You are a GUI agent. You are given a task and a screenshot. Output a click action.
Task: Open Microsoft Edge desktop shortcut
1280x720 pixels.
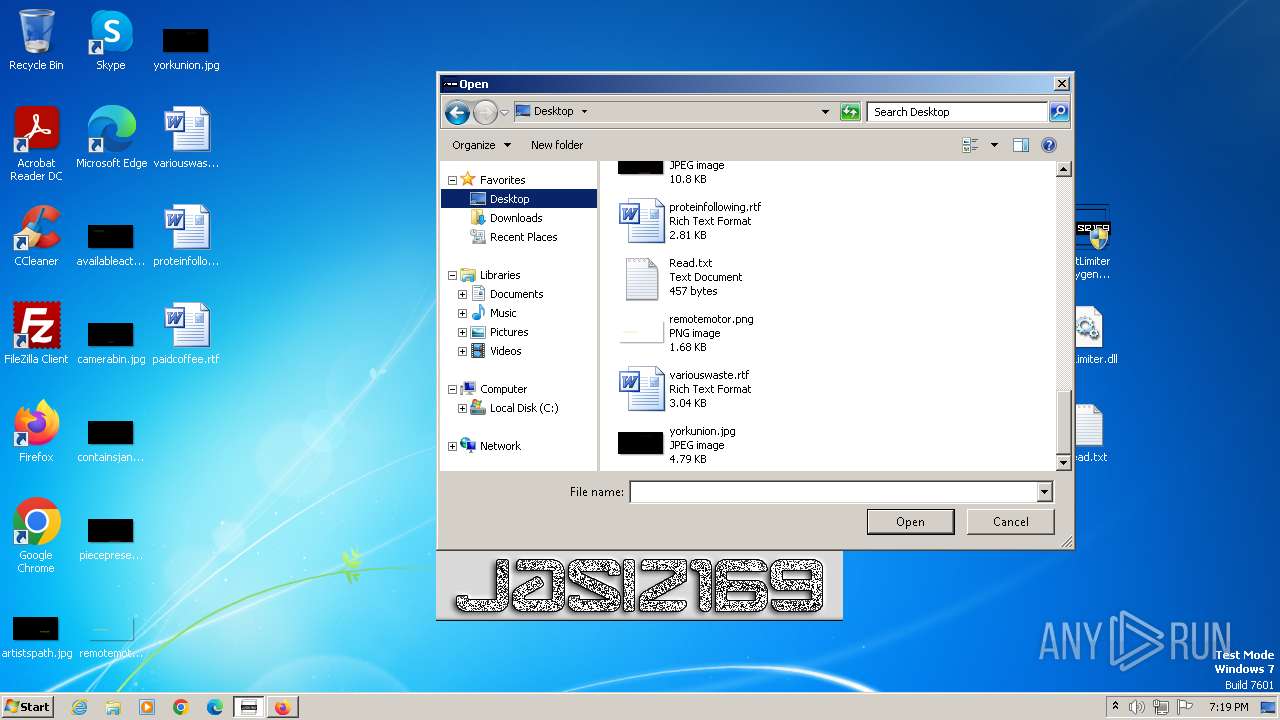111,137
